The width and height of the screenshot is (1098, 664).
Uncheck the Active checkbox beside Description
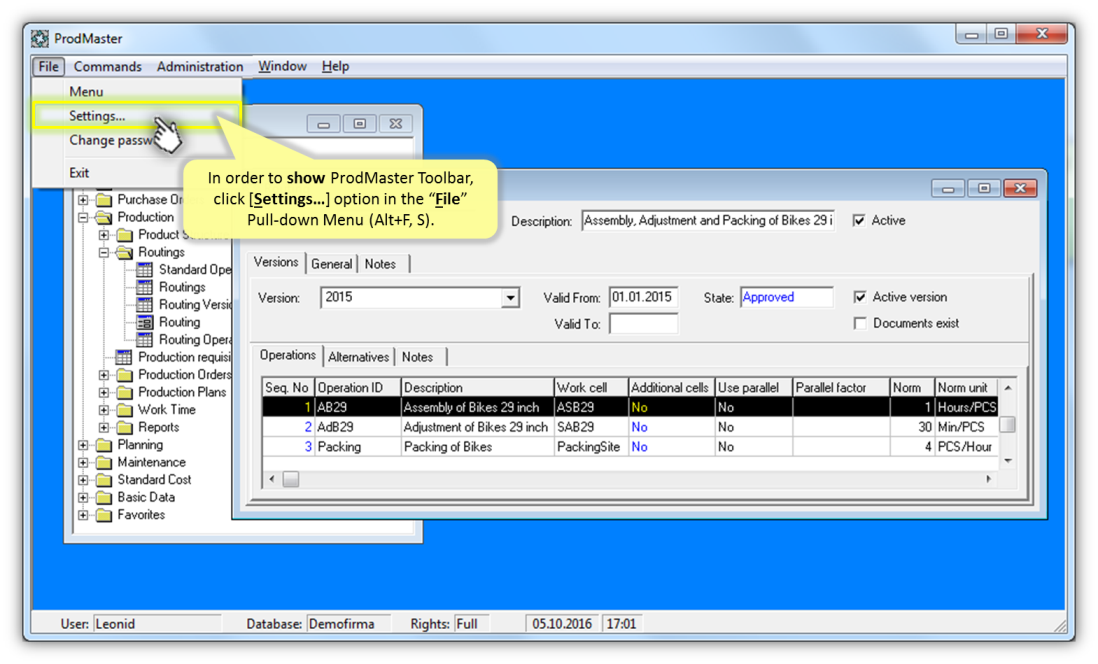859,221
